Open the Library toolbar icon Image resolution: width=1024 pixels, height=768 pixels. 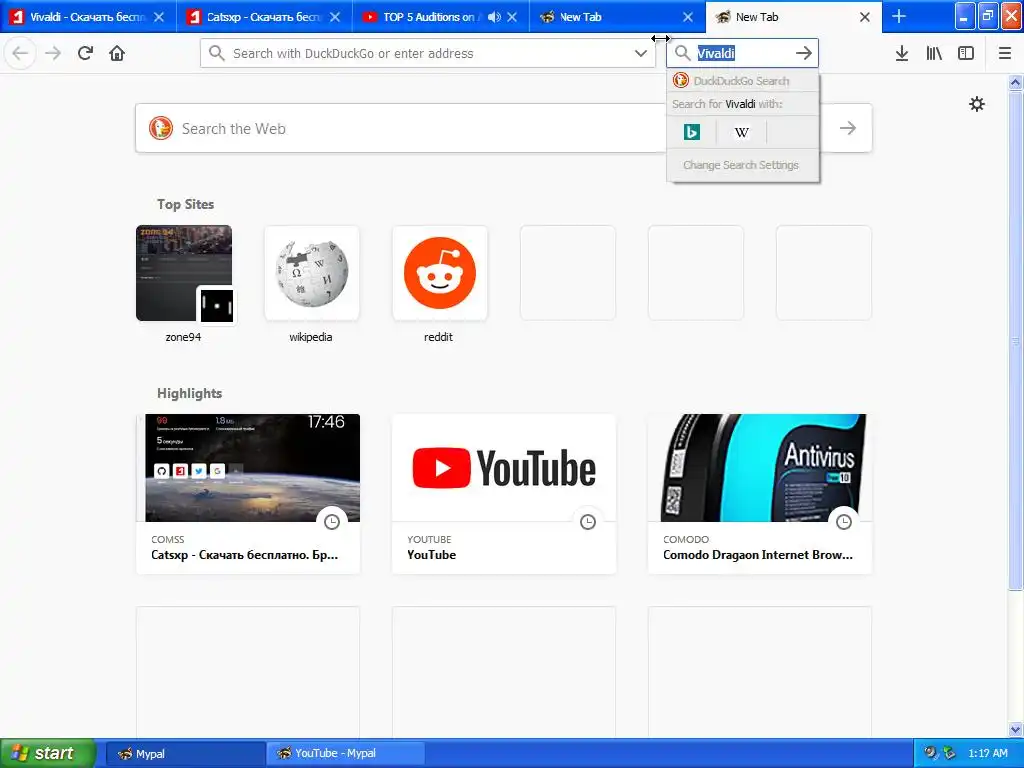pyautogui.click(x=934, y=54)
